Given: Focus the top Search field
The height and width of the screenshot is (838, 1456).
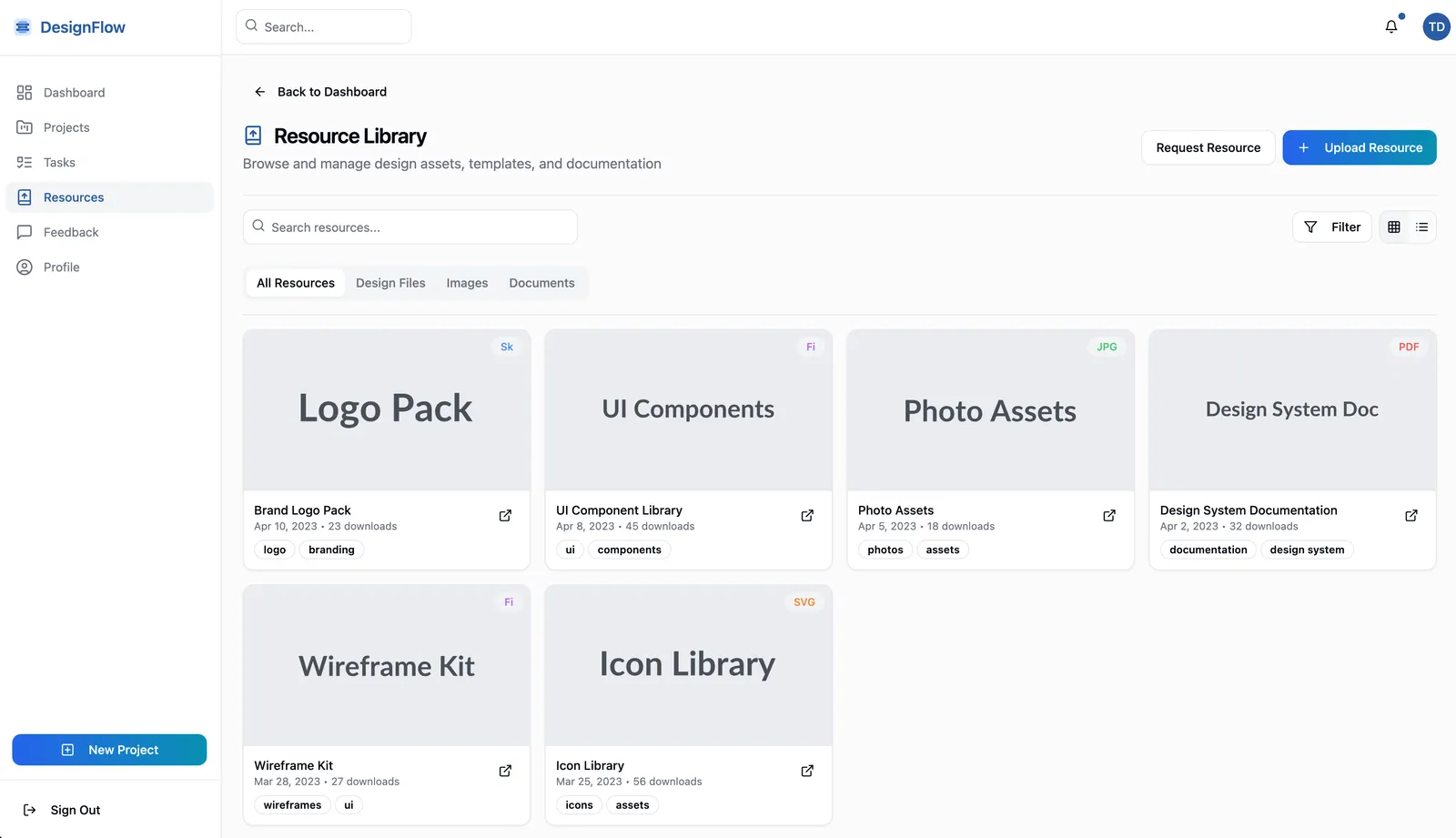Looking at the screenshot, I should coord(324,26).
